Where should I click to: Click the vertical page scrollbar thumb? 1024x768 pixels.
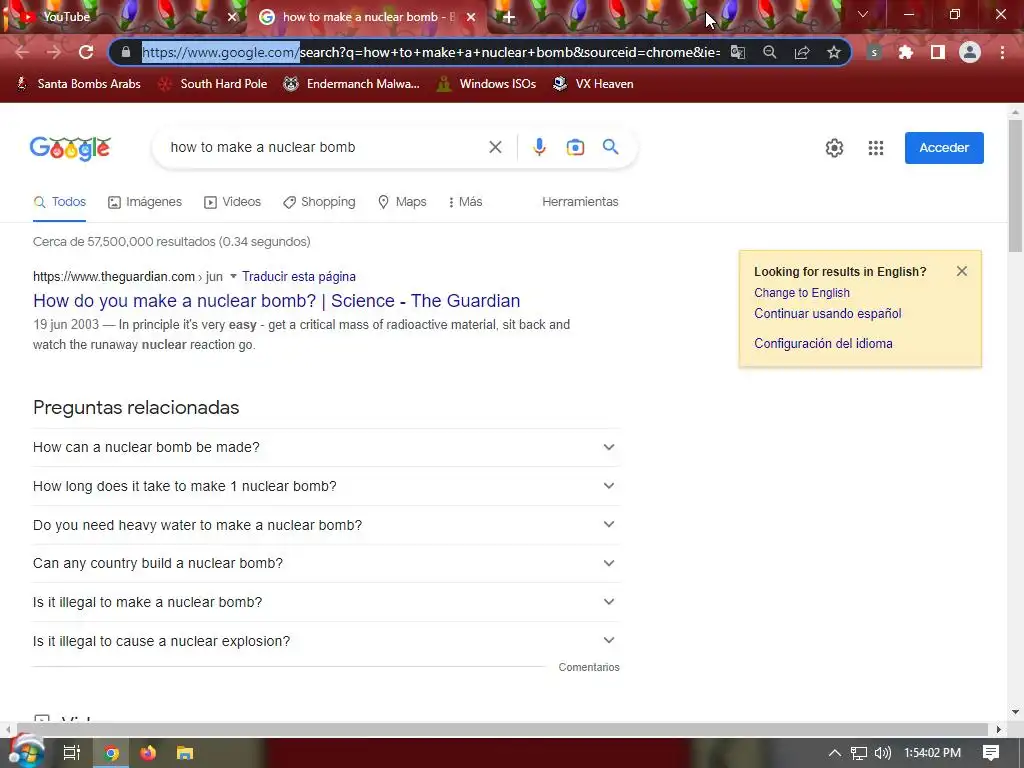pyautogui.click(x=1015, y=186)
